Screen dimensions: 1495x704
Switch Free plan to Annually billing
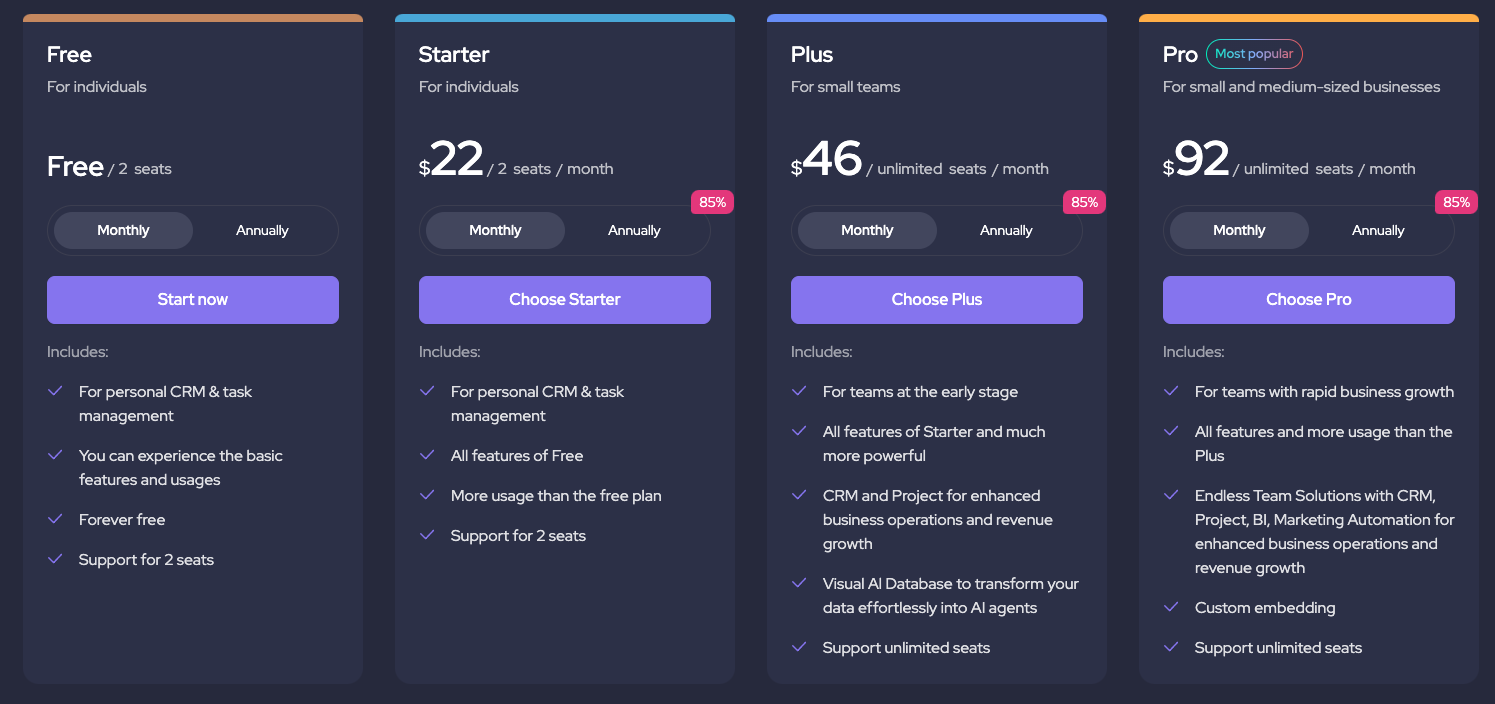point(262,231)
